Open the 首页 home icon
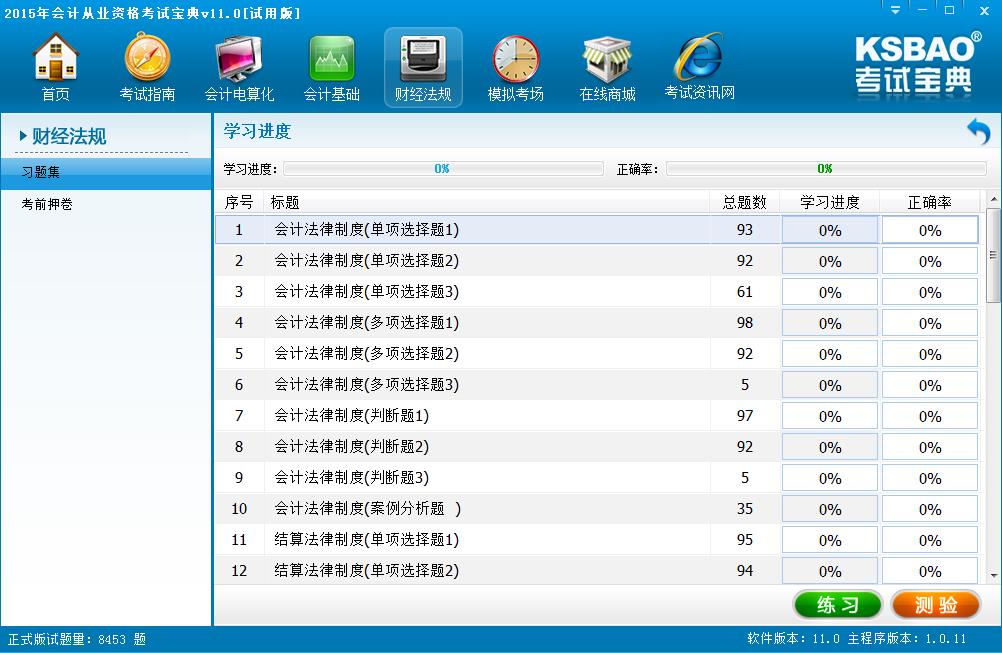The image size is (1002, 653). click(56, 67)
